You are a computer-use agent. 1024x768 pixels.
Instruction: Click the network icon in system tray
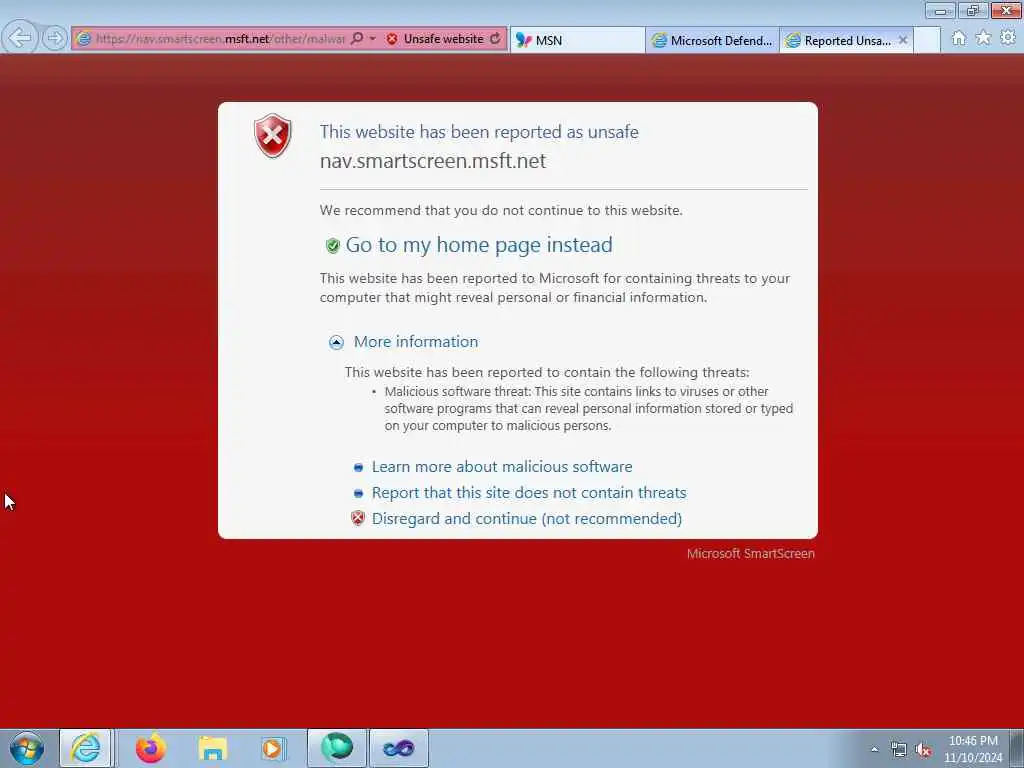pos(899,750)
